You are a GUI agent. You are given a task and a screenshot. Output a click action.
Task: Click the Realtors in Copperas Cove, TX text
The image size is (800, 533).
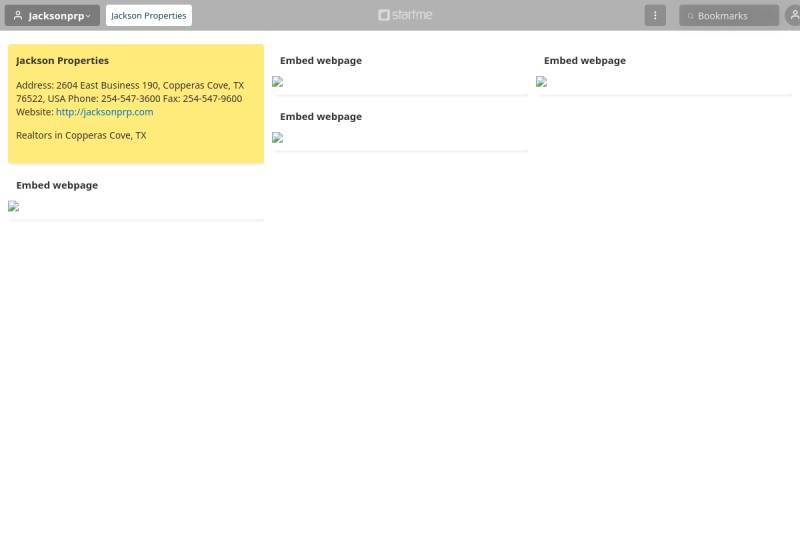pos(81,135)
